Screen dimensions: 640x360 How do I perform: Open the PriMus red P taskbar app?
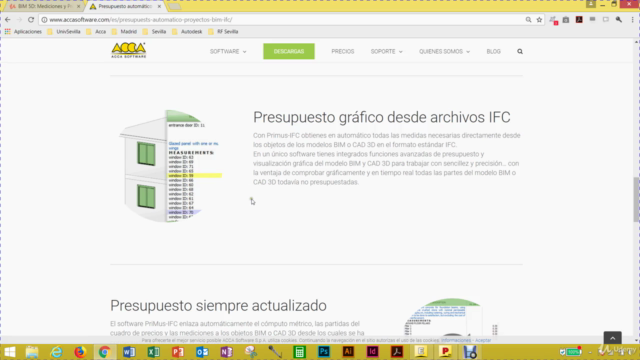coord(445,352)
